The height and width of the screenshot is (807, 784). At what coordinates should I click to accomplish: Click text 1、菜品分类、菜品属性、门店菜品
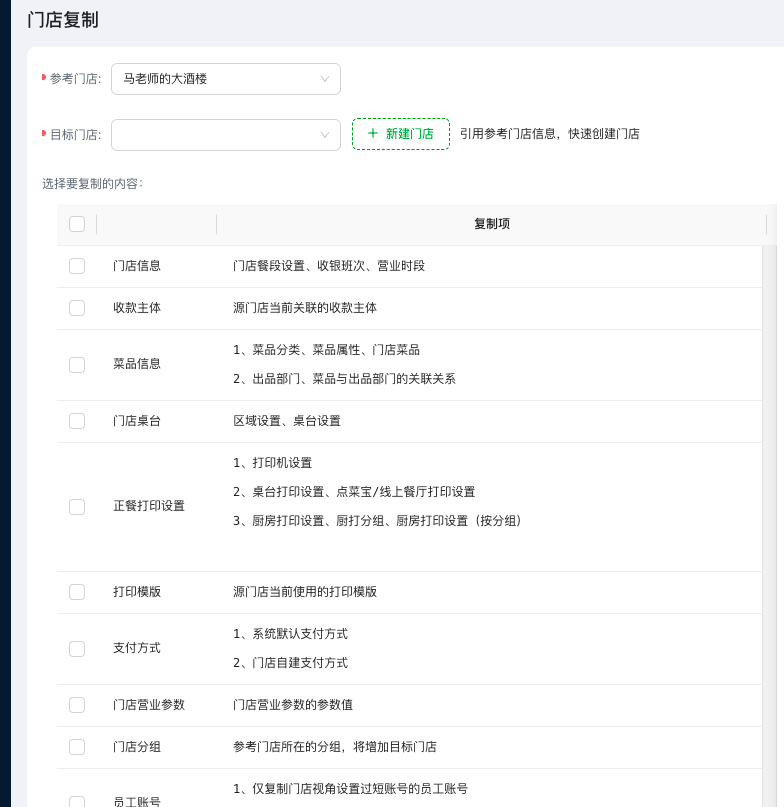[326, 350]
